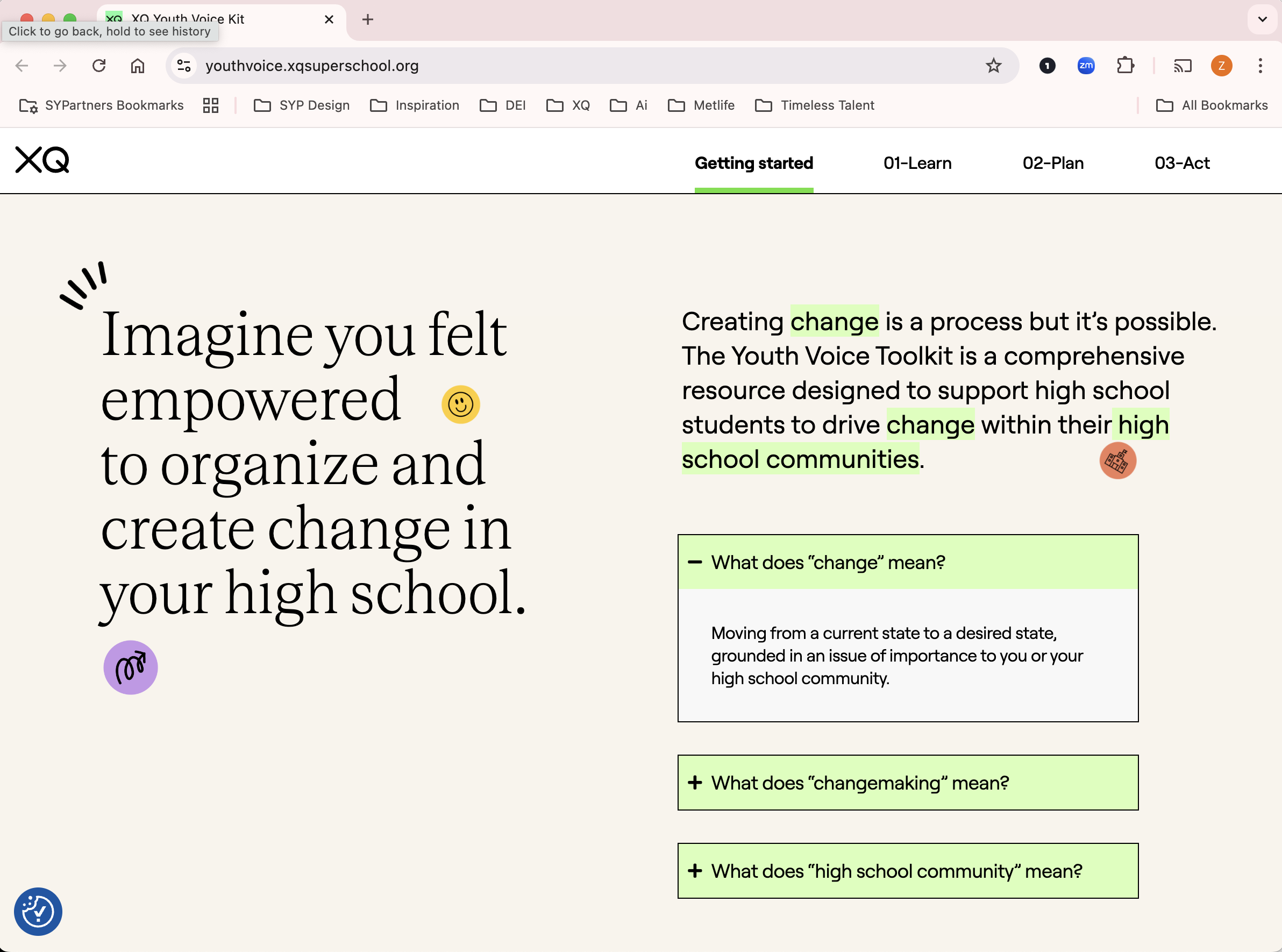The image size is (1282, 952).
Task: Click the XQ logo in header
Action: pyautogui.click(x=42, y=160)
